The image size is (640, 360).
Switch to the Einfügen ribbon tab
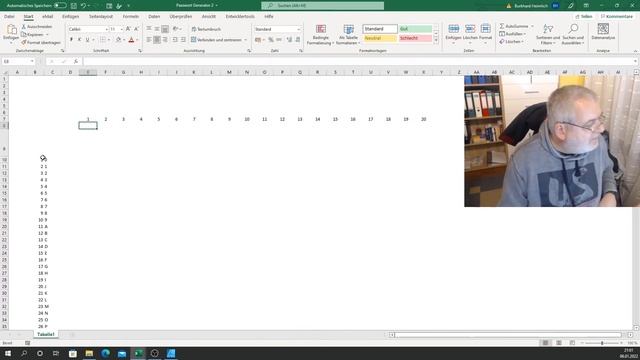coord(71,17)
